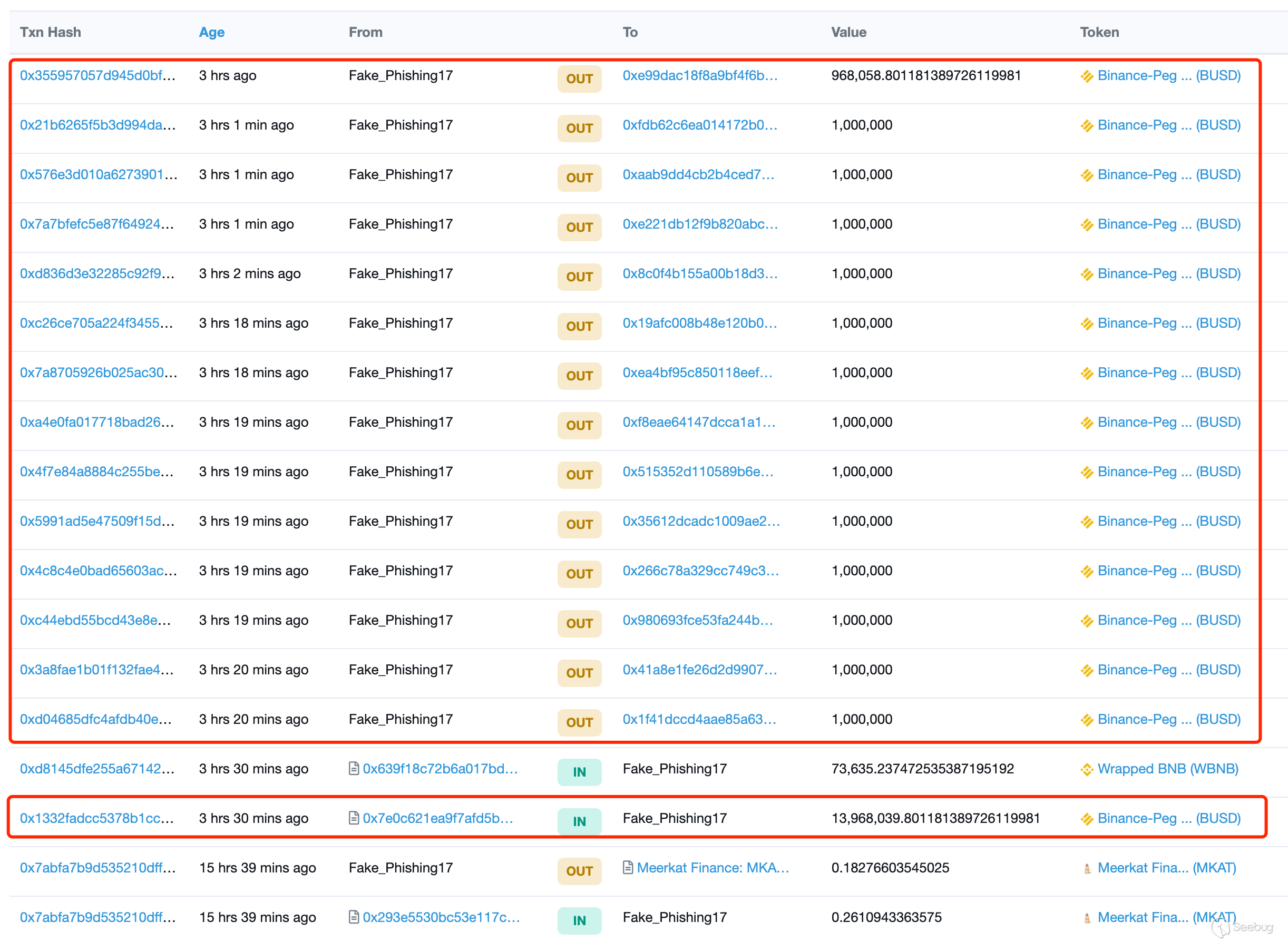This screenshot has height=942, width=1288.
Task: Click IN badge on Wrapped BNB row
Action: click(579, 772)
